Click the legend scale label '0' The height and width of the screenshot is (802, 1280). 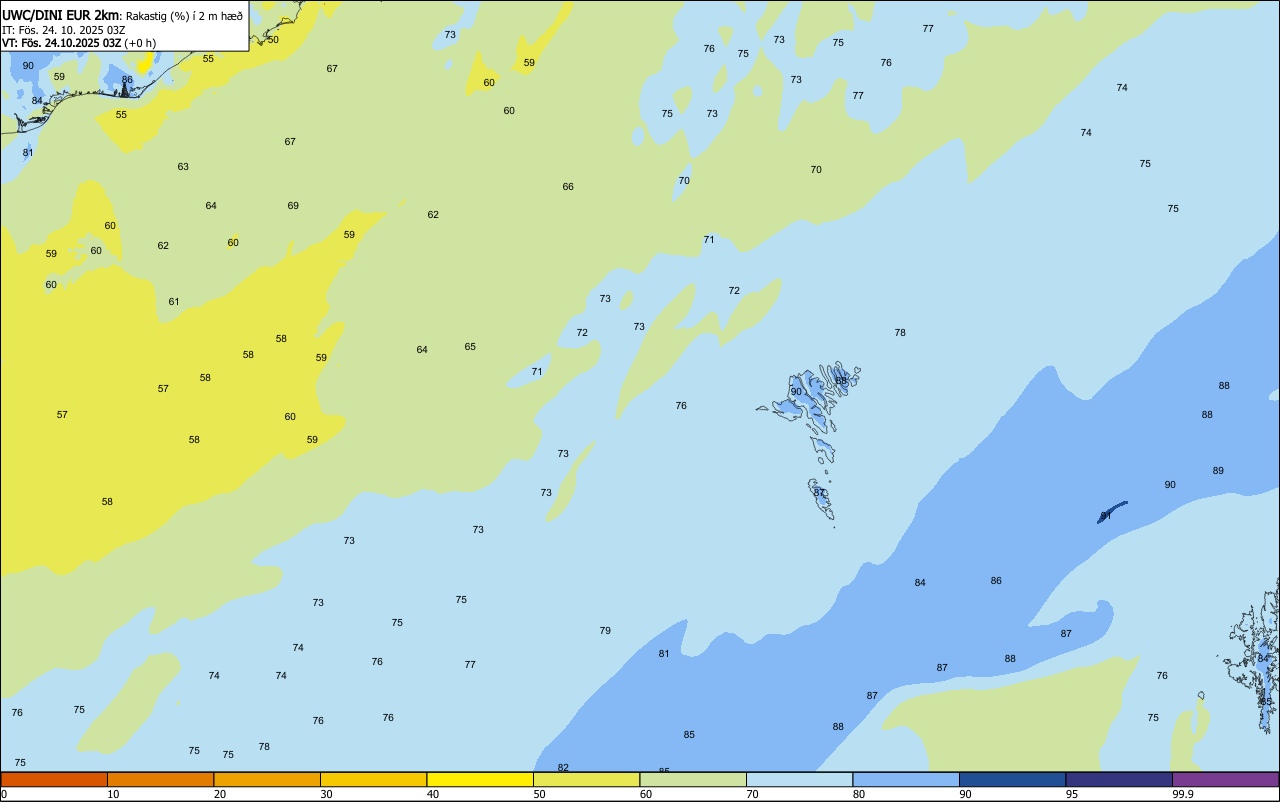click(4, 794)
